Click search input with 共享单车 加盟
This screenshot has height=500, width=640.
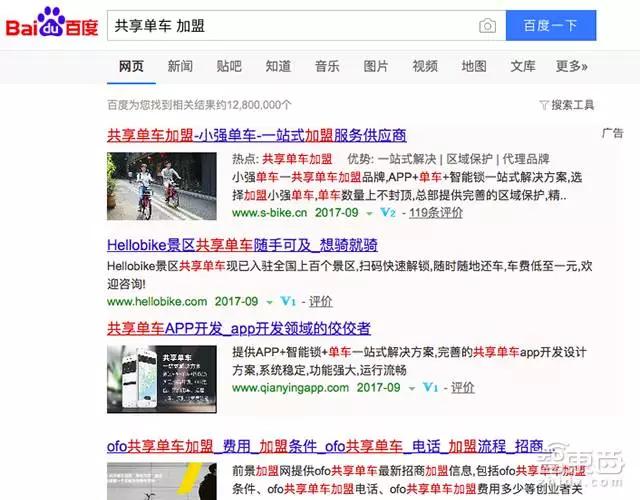click(306, 26)
